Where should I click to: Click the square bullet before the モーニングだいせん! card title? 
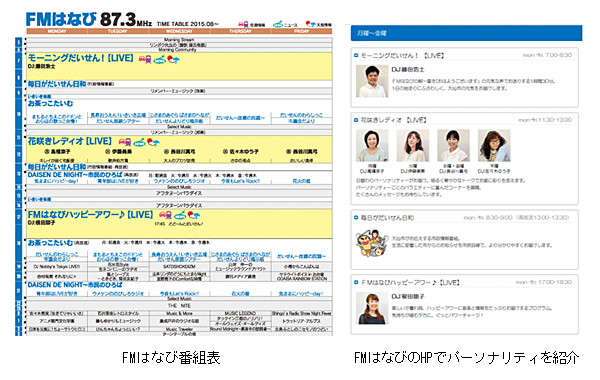tap(356, 55)
